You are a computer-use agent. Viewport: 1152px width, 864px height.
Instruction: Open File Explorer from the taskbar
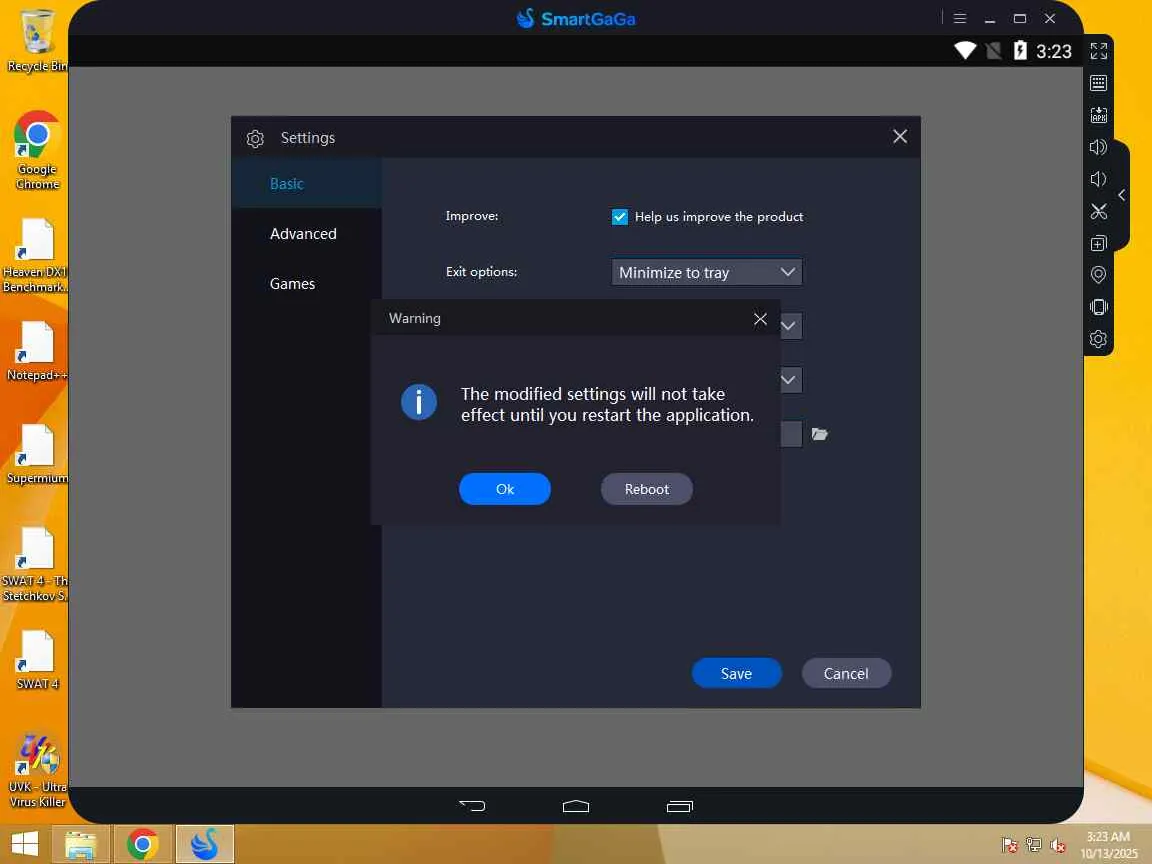pyautogui.click(x=81, y=844)
